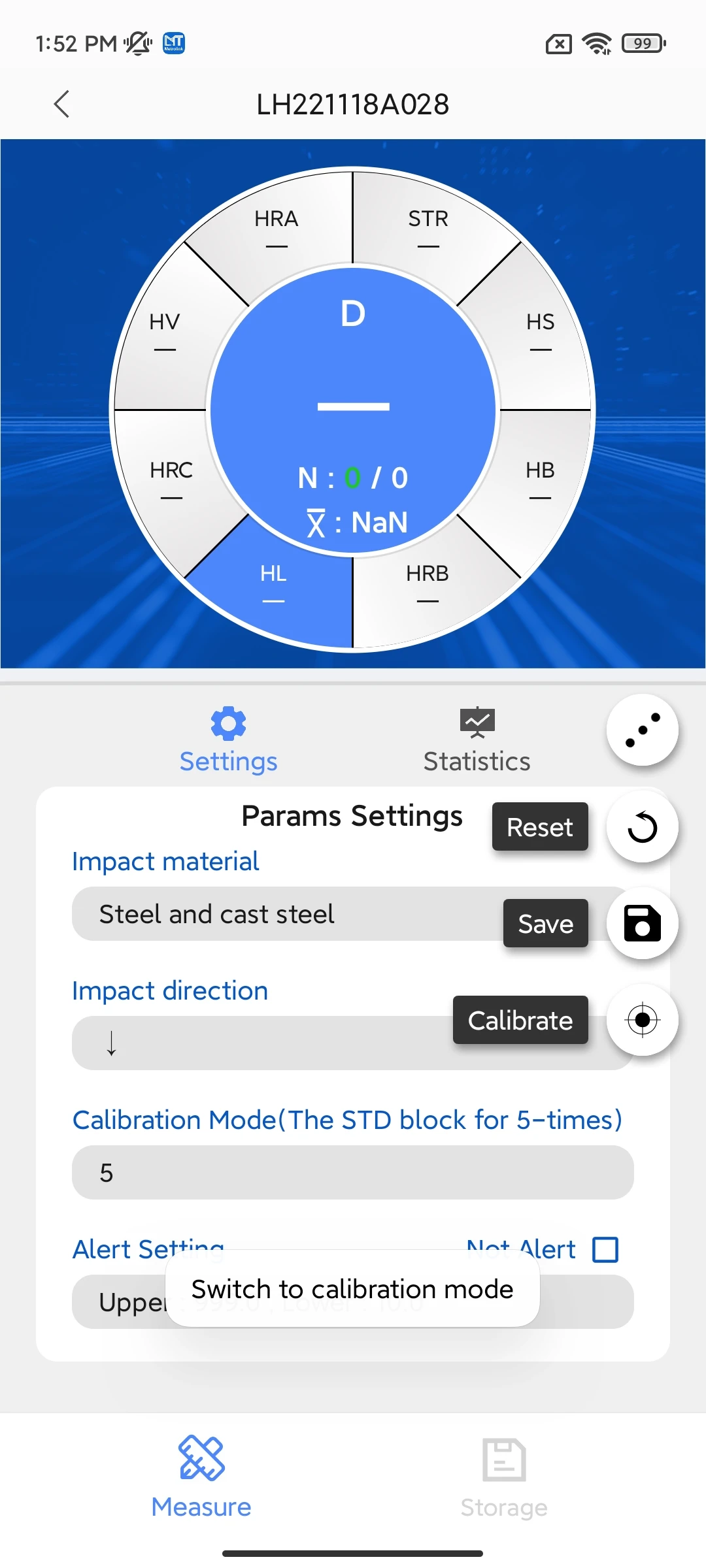Open the three-dot floating action menu
706x1568 pixels.
643,730
